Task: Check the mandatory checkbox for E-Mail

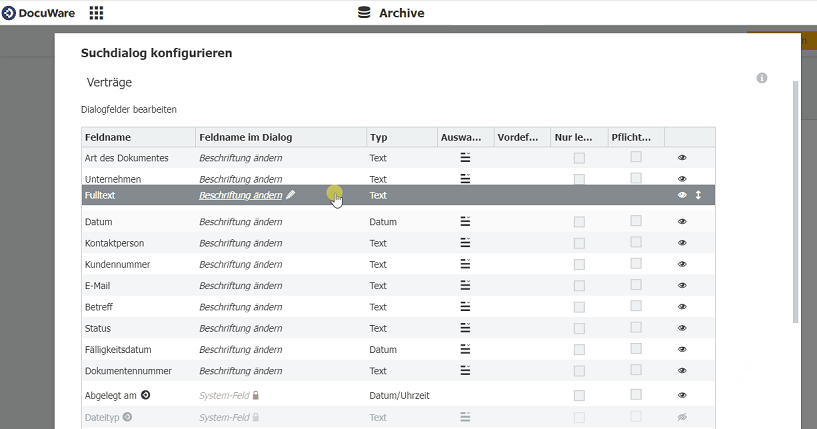Action: pos(636,285)
